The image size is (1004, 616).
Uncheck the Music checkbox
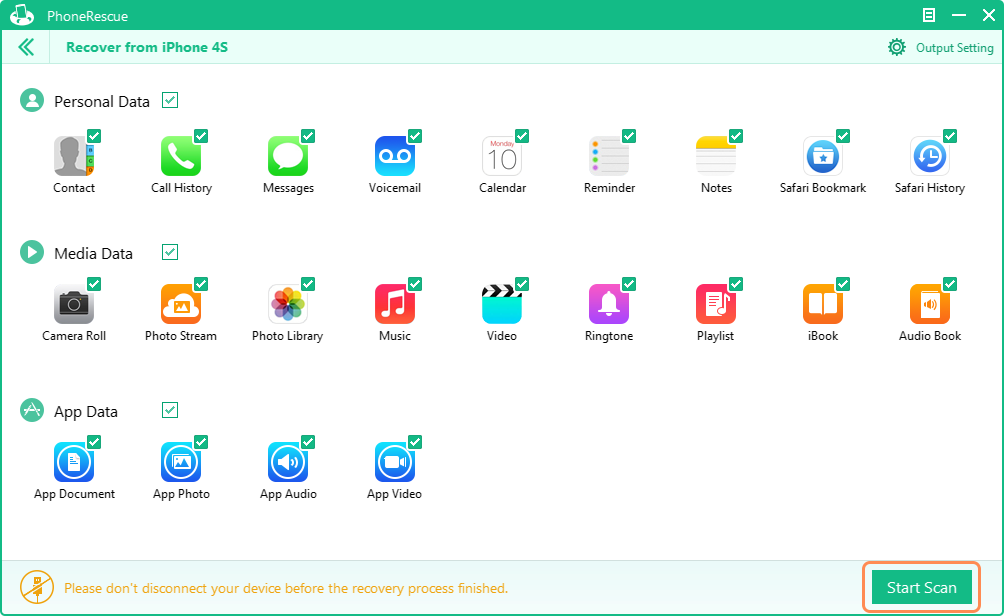coord(415,284)
